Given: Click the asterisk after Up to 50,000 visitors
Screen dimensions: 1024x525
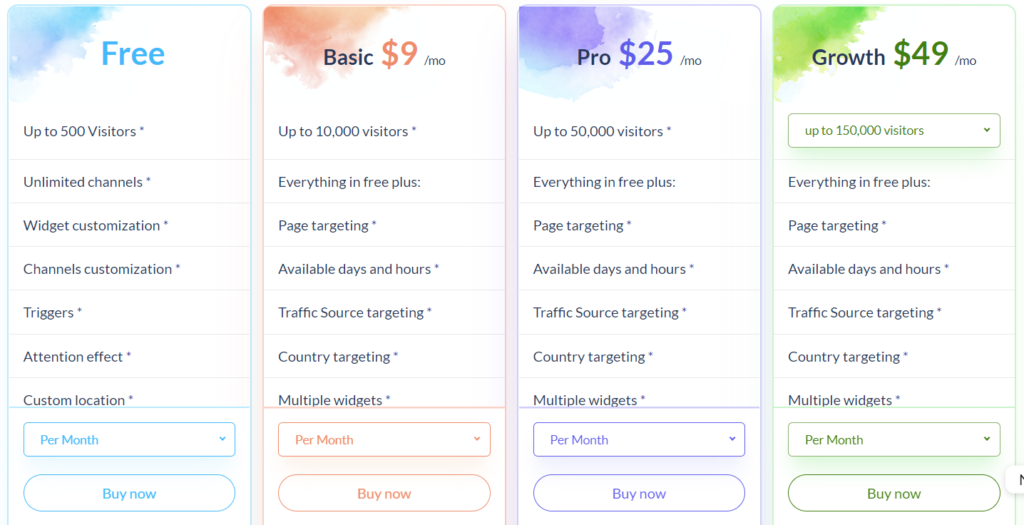Looking at the screenshot, I should [669, 129].
